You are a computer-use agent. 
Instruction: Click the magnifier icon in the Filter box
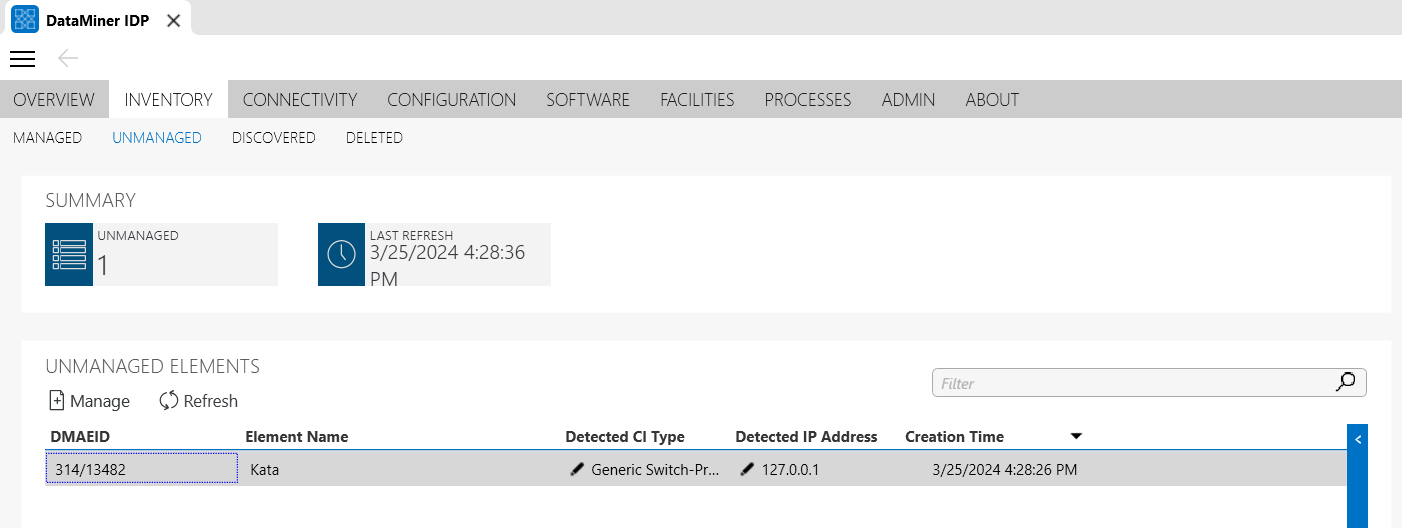coord(1346,382)
